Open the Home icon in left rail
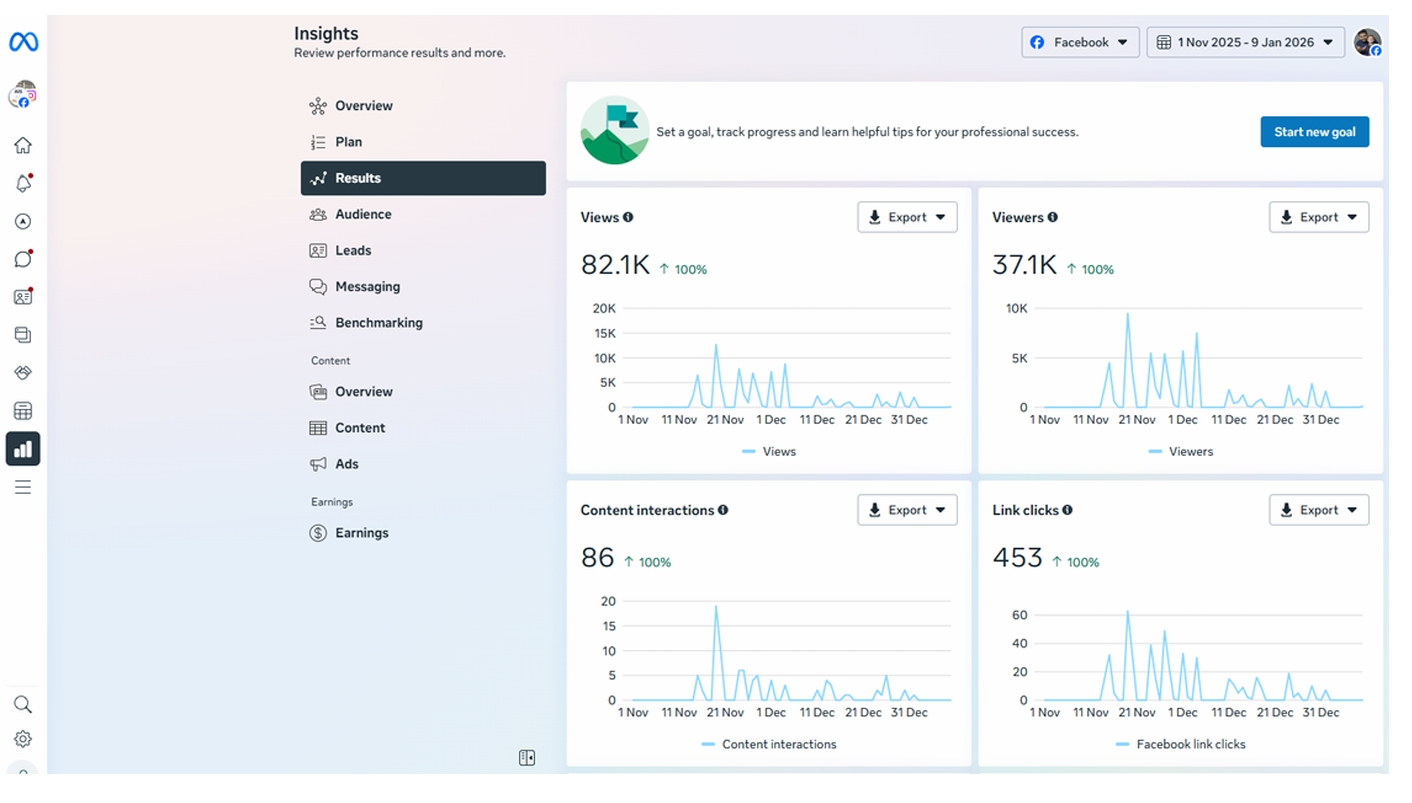Image resolution: width=1412 pixels, height=803 pixels. tap(23, 146)
